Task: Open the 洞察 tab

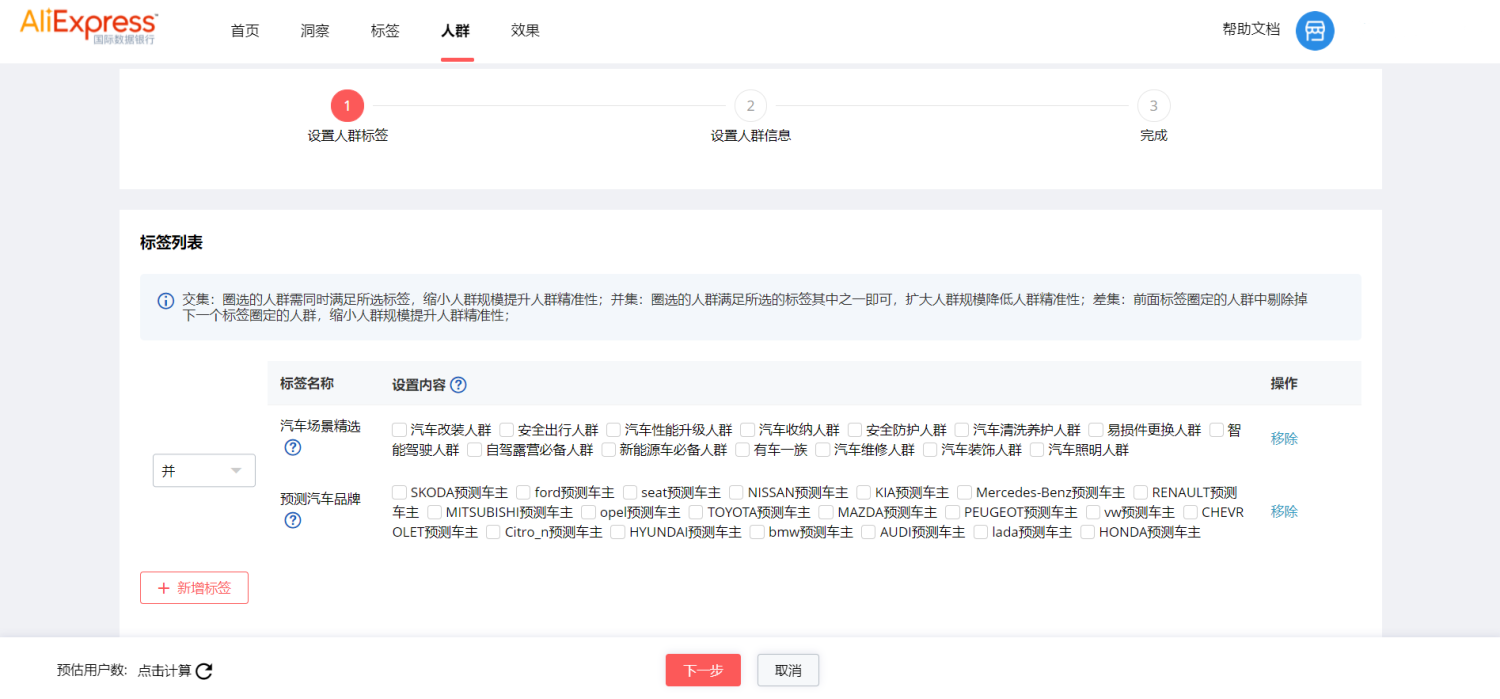Action: pos(315,30)
